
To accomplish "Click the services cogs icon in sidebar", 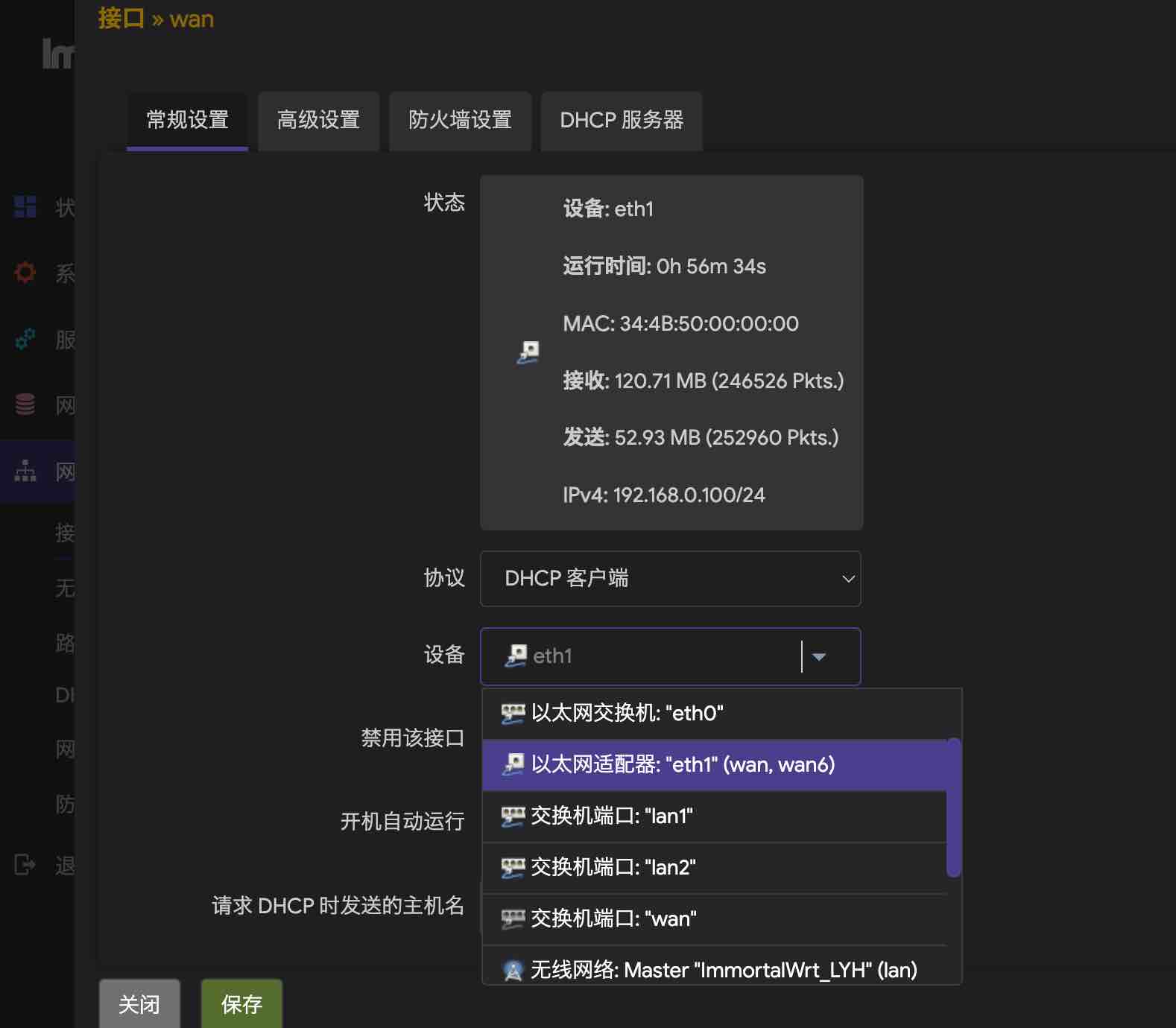I will tap(25, 339).
